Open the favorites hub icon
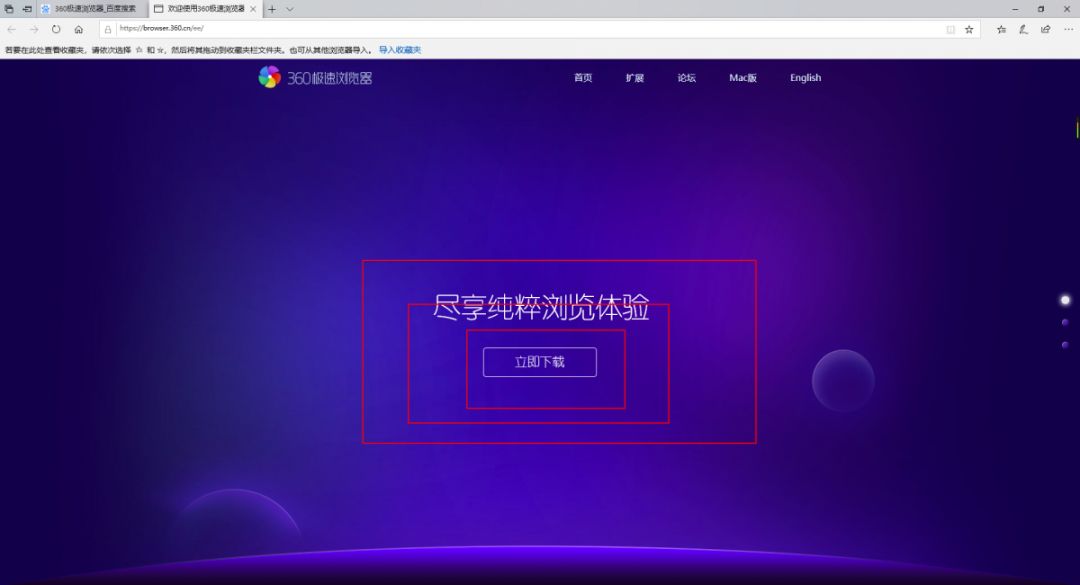1080x585 pixels. 1001,30
